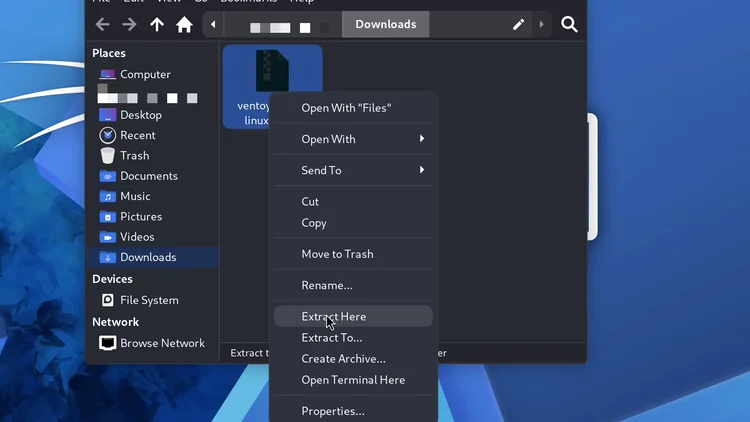Choose Rename... in context menu
The image size is (750, 422).
[x=353, y=285]
